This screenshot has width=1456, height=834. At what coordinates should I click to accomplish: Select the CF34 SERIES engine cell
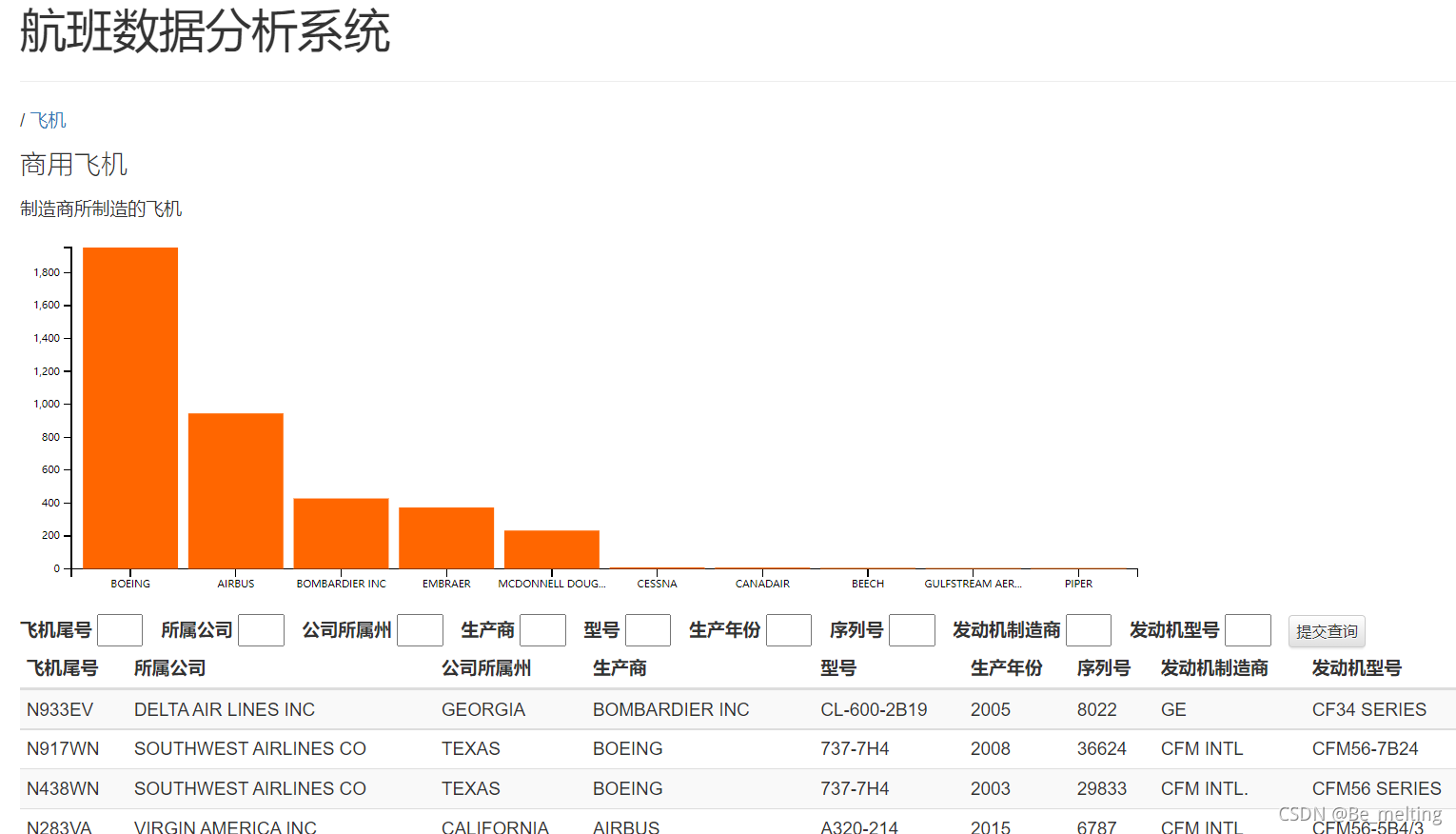1369,709
